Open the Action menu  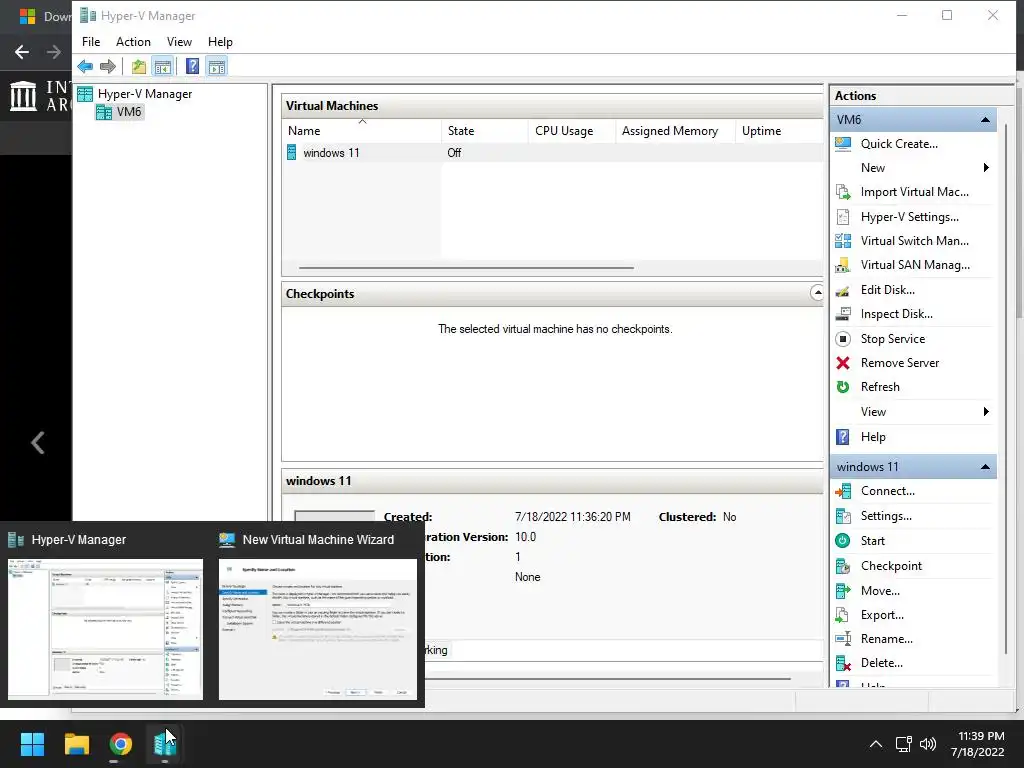tap(133, 42)
